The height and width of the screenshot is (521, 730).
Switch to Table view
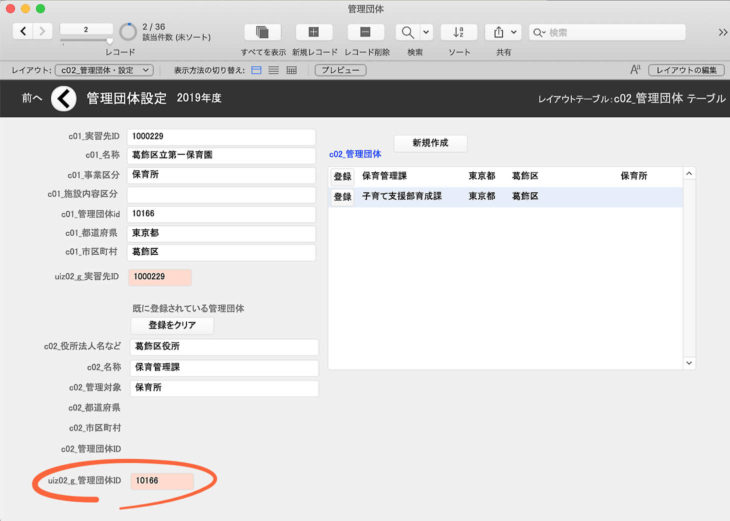(x=291, y=70)
